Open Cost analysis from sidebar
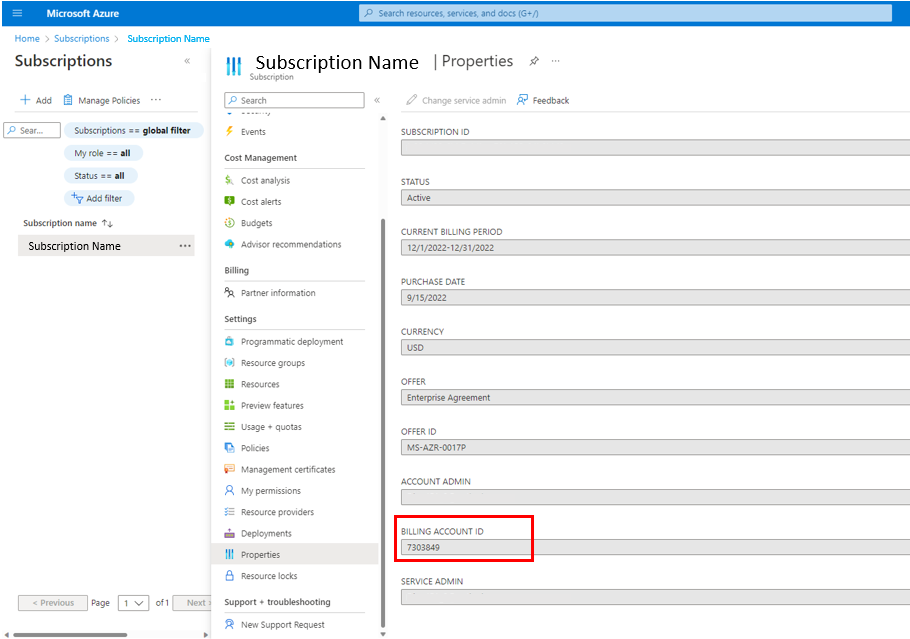Screen dimensions: 910x639 [265, 180]
